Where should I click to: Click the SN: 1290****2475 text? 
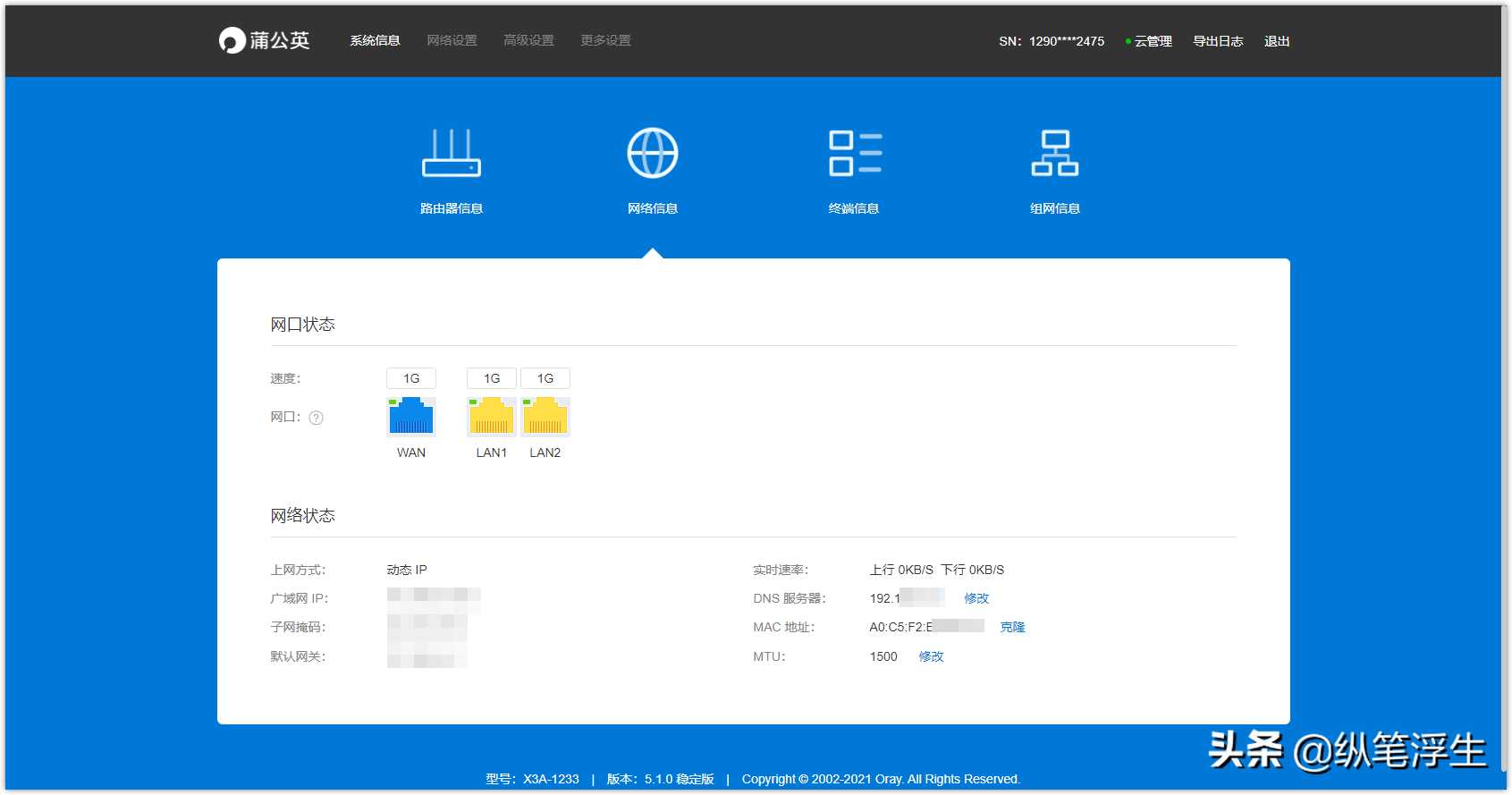point(1052,41)
